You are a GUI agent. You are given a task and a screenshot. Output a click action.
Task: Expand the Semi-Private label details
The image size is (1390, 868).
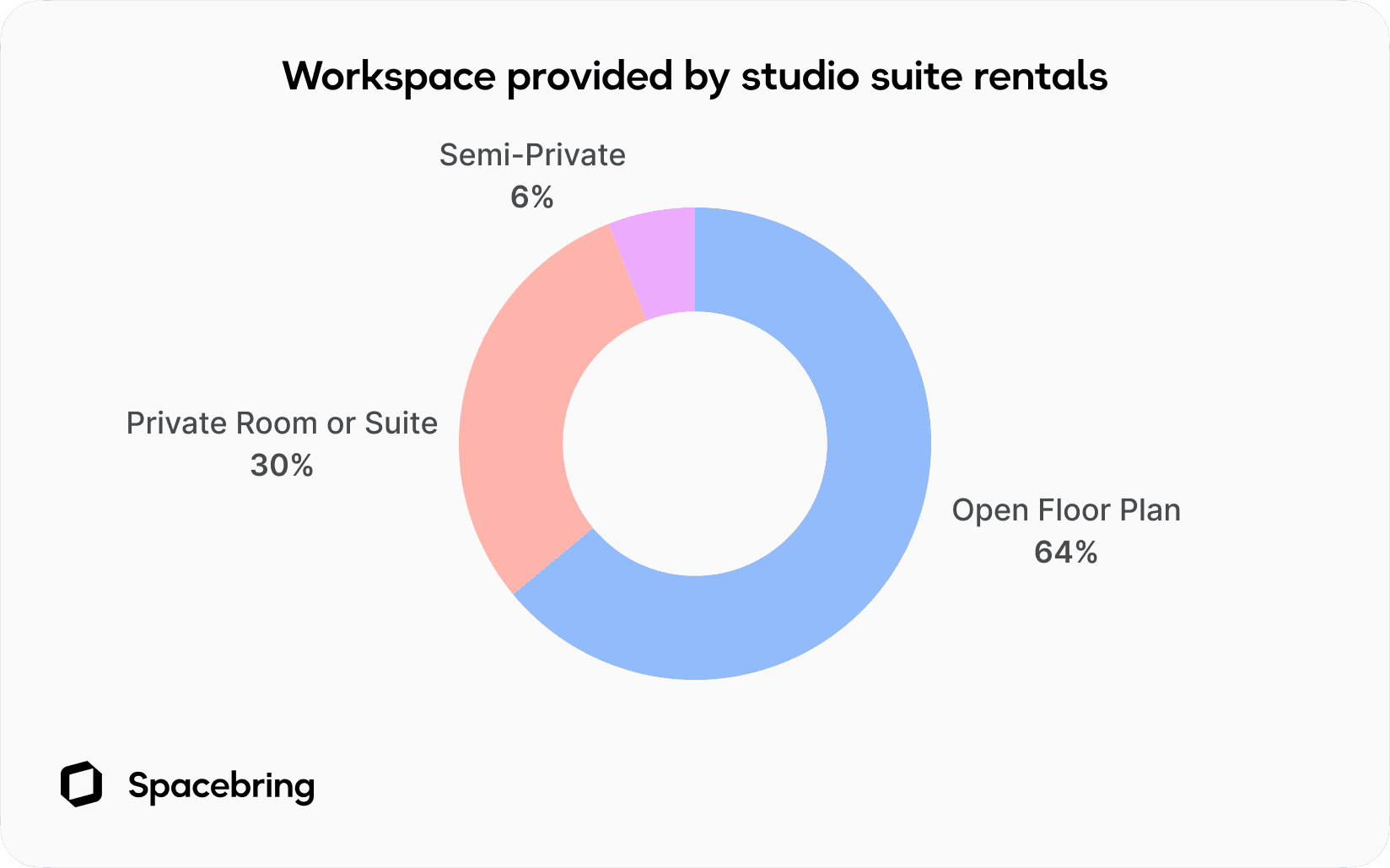click(x=532, y=155)
